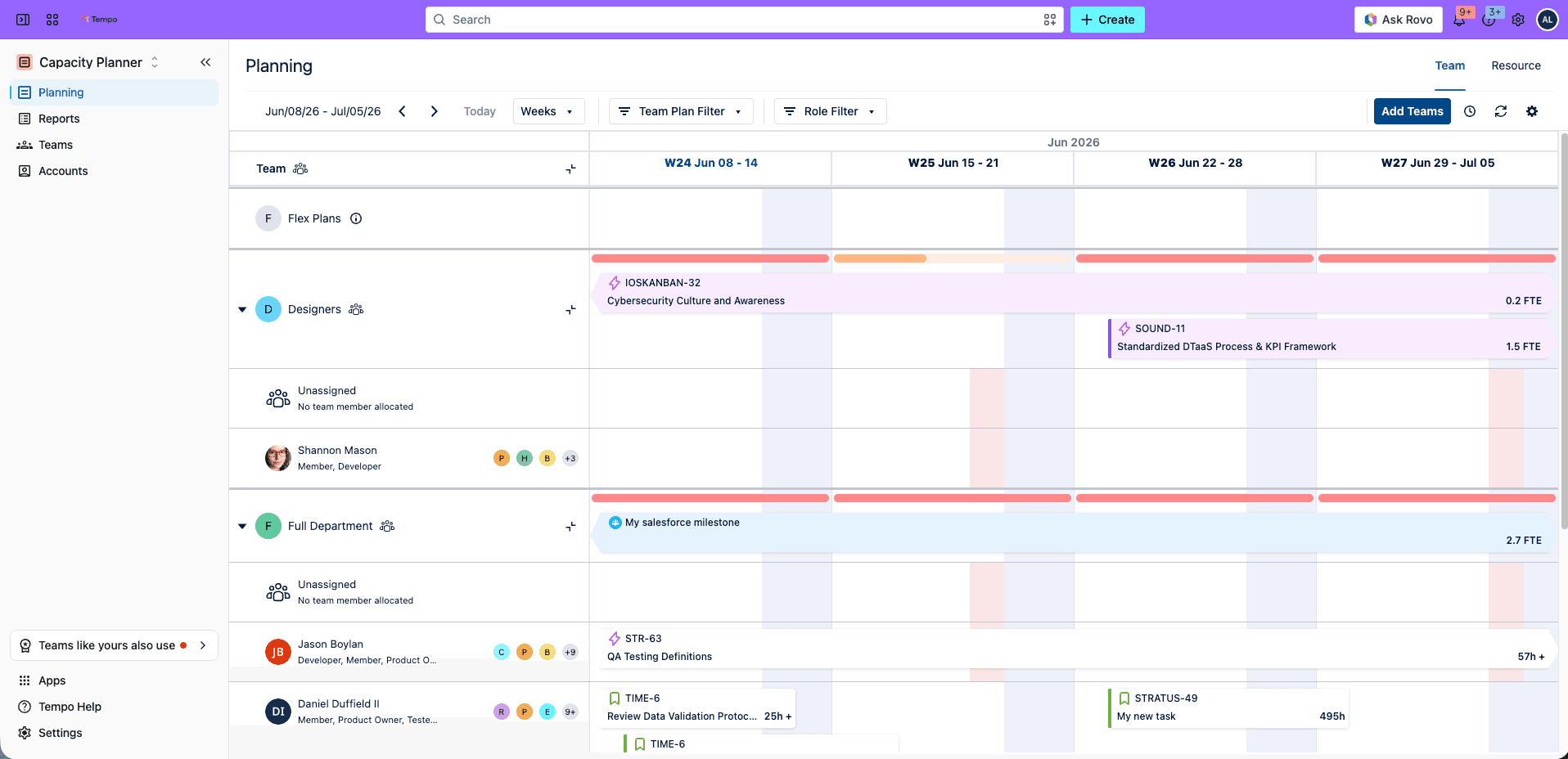Open the notifications bell icon
The width and height of the screenshot is (1568, 759).
[1459, 20]
